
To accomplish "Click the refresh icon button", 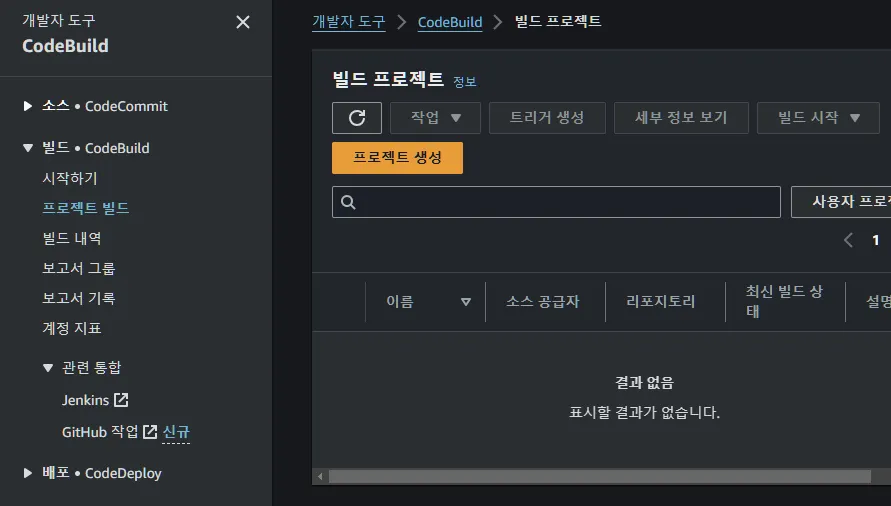I will [x=357, y=118].
